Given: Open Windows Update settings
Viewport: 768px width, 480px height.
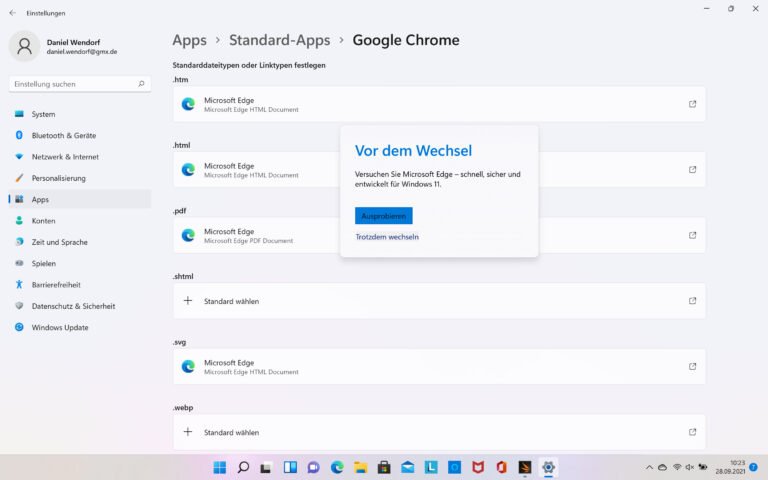Looking at the screenshot, I should [80, 327].
